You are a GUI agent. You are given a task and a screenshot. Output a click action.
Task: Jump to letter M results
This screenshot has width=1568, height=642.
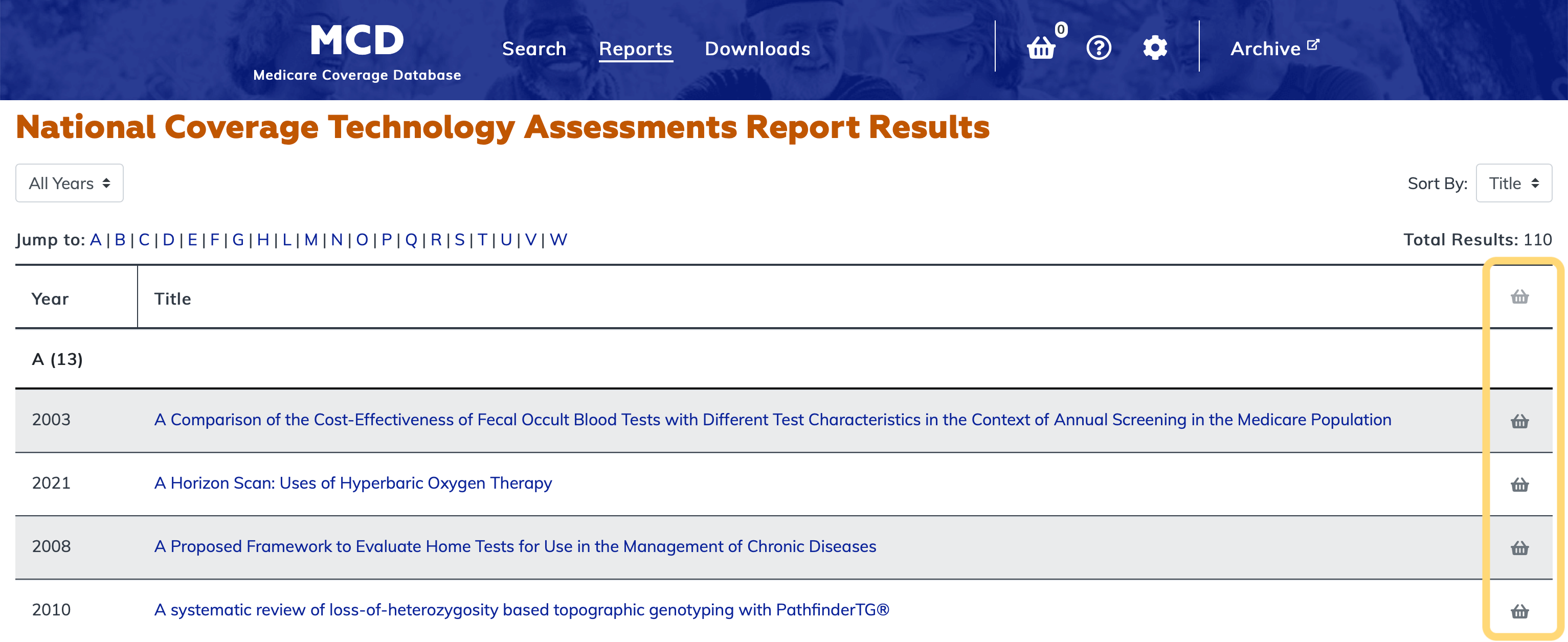point(311,240)
